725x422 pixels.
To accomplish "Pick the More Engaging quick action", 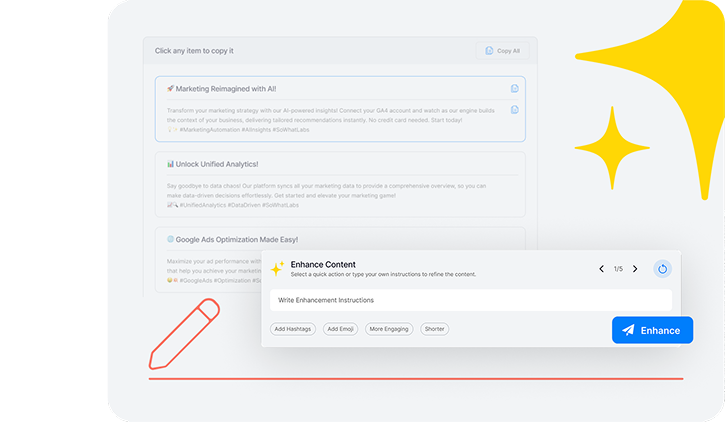I will (389, 329).
